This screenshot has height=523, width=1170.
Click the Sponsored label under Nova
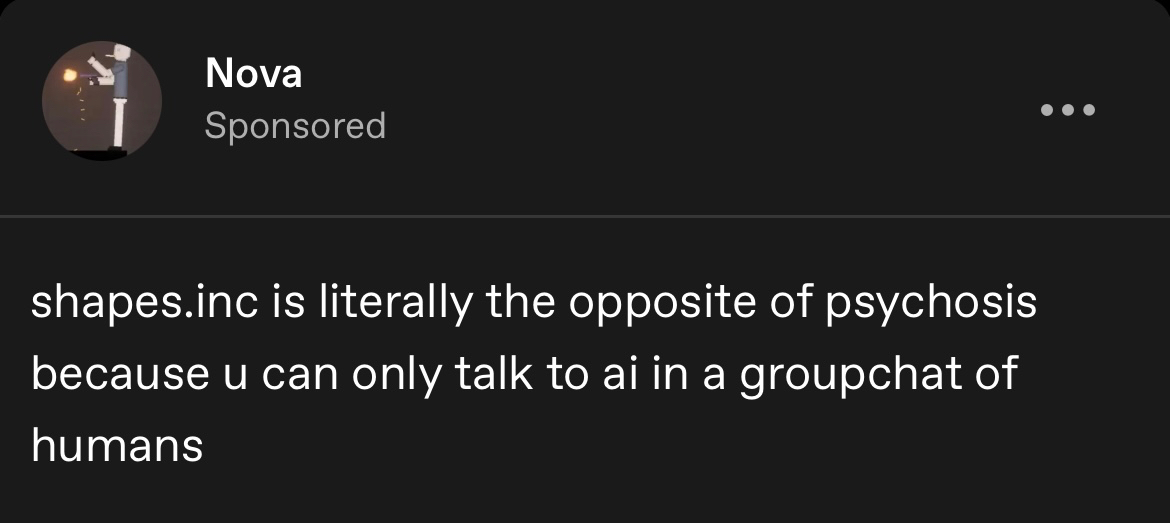click(295, 126)
